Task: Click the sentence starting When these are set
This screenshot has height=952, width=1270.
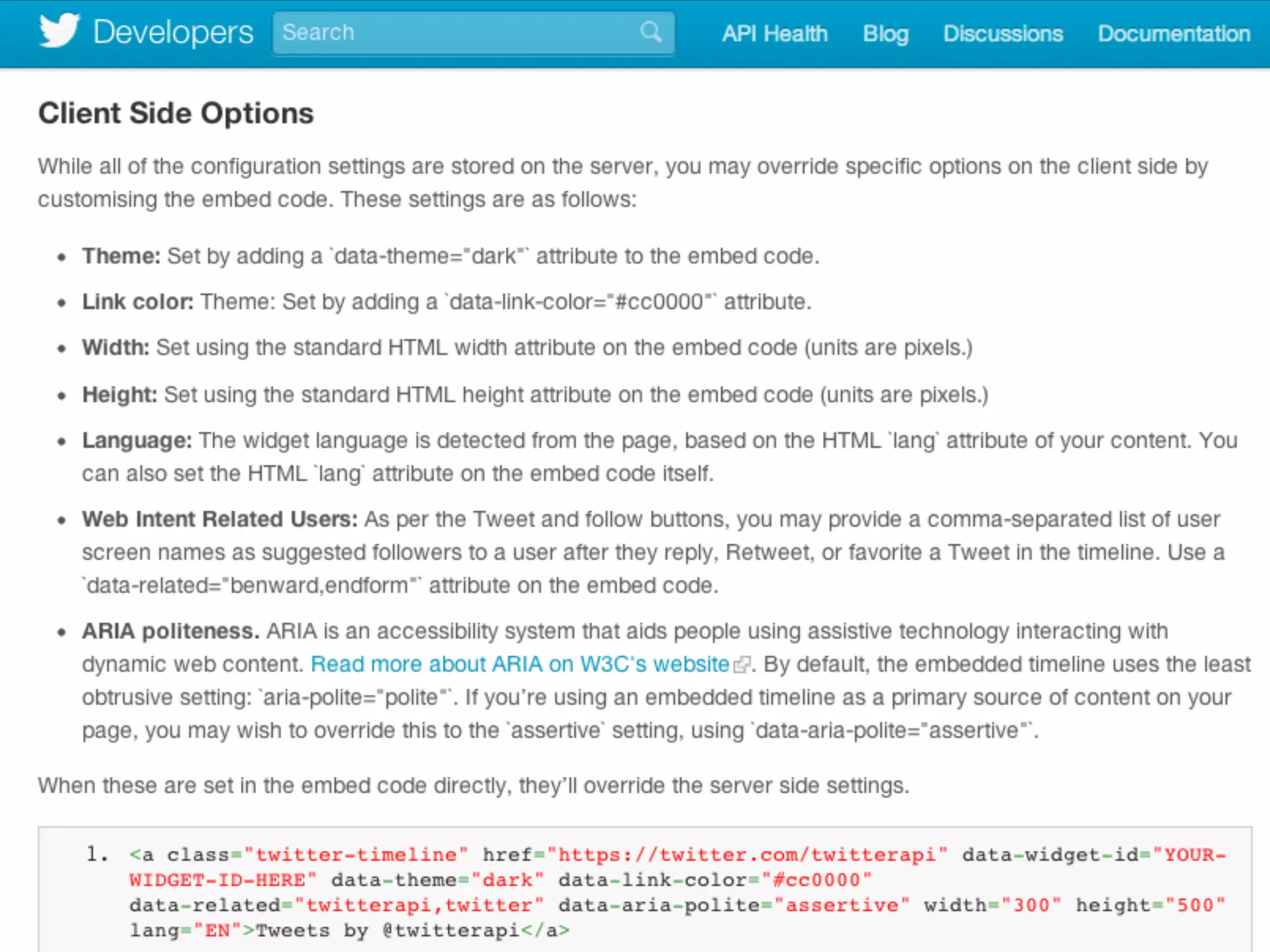Action: point(474,786)
